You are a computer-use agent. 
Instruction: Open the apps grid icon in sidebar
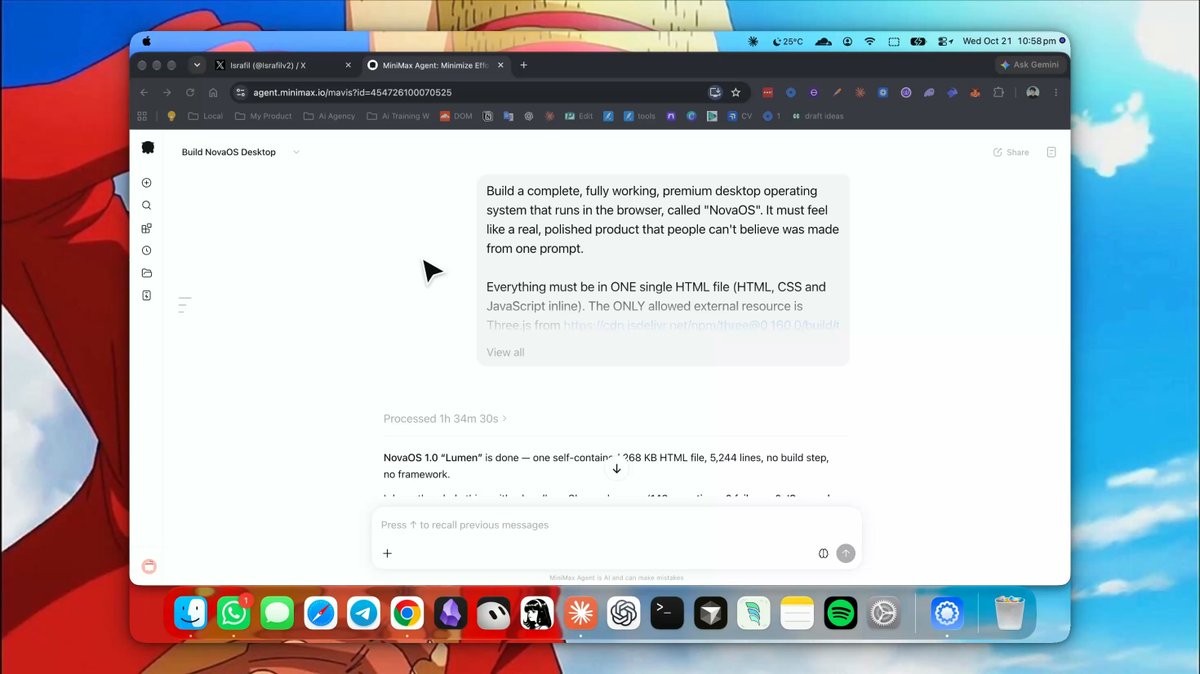pos(147,228)
